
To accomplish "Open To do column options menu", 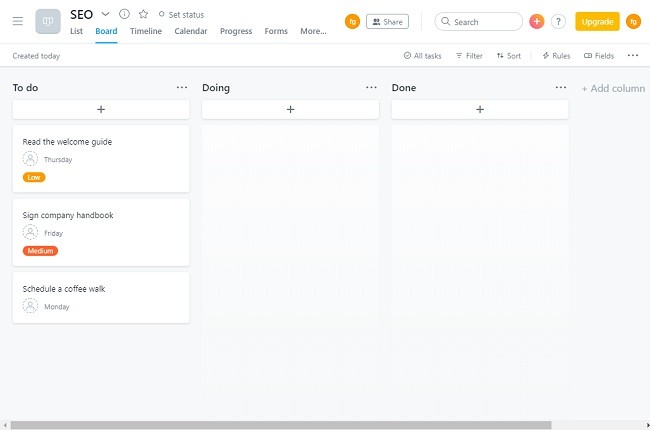I will coord(182,87).
